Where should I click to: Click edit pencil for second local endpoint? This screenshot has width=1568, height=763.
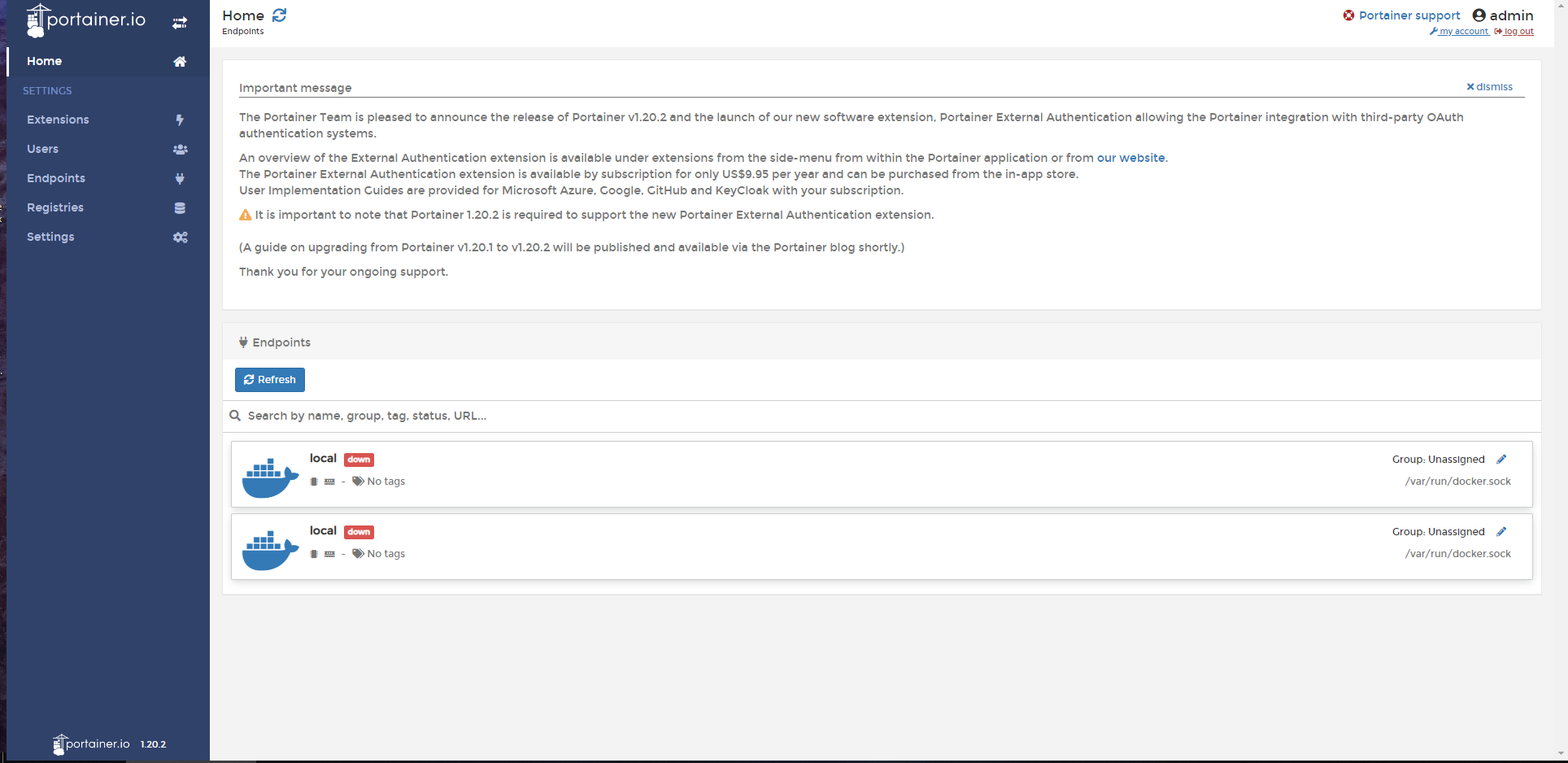1501,532
